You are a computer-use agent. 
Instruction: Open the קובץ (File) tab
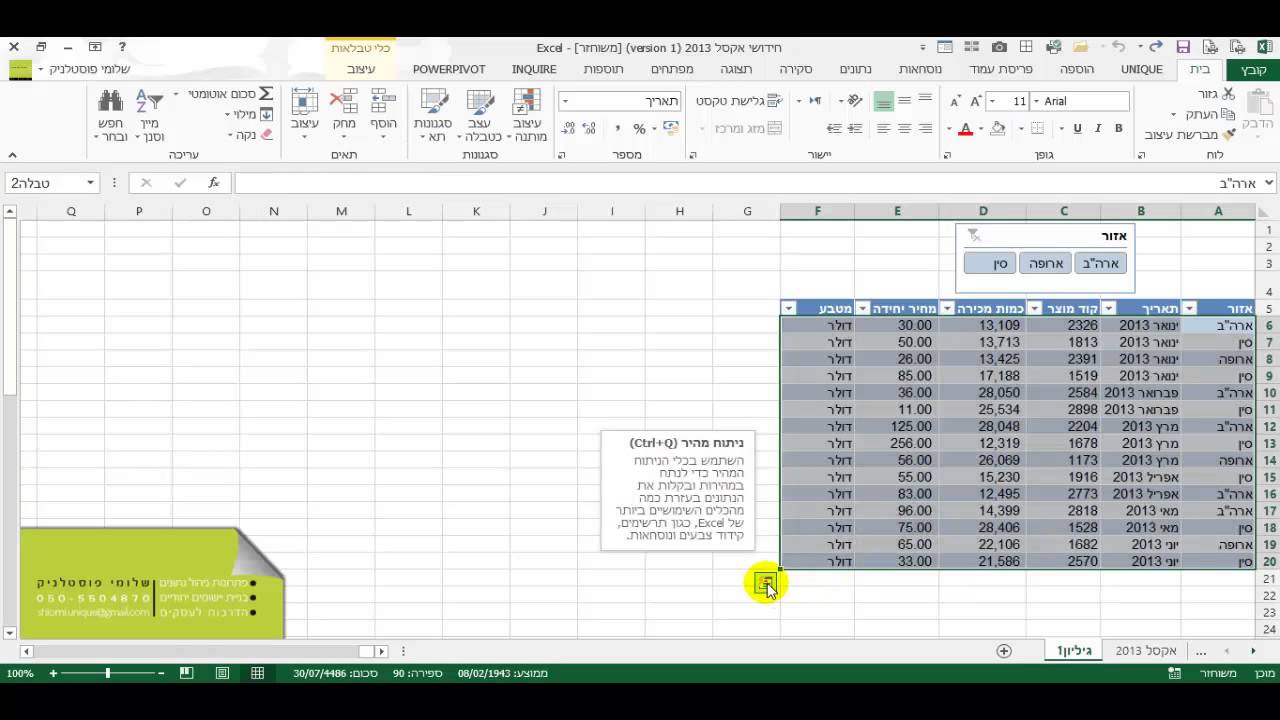[x=1253, y=69]
